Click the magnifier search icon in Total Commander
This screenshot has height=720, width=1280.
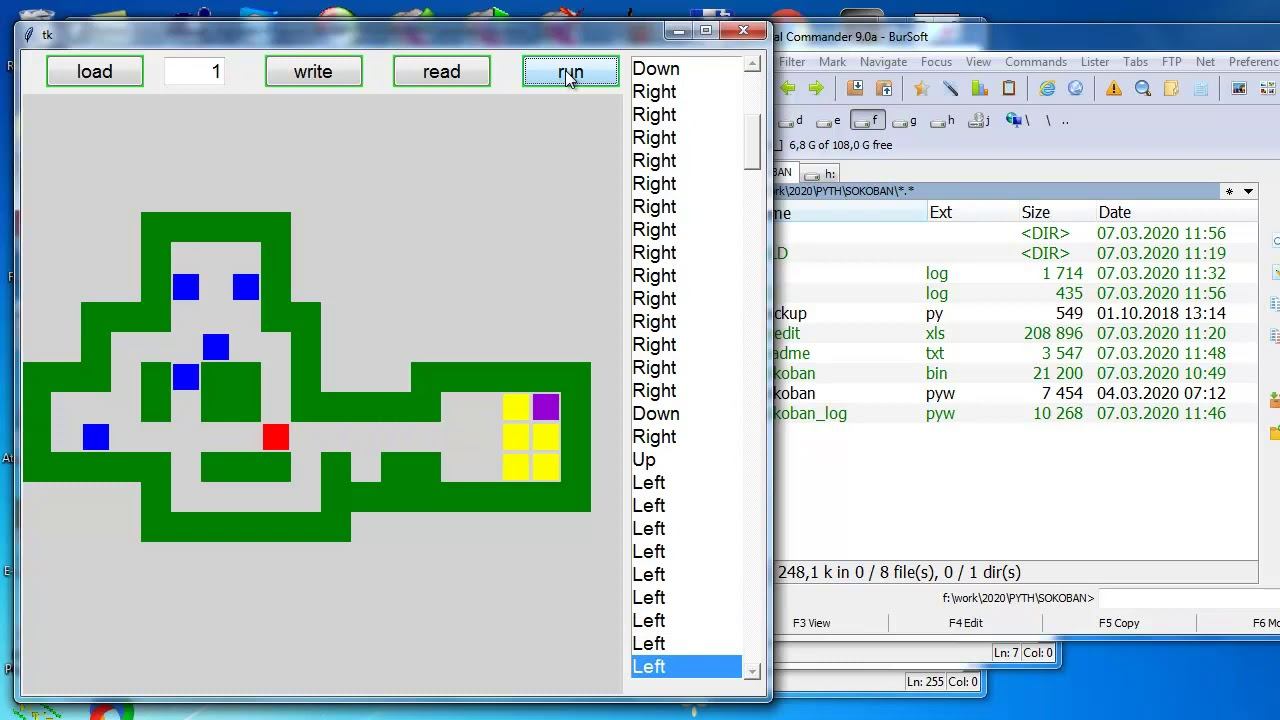(x=1143, y=88)
